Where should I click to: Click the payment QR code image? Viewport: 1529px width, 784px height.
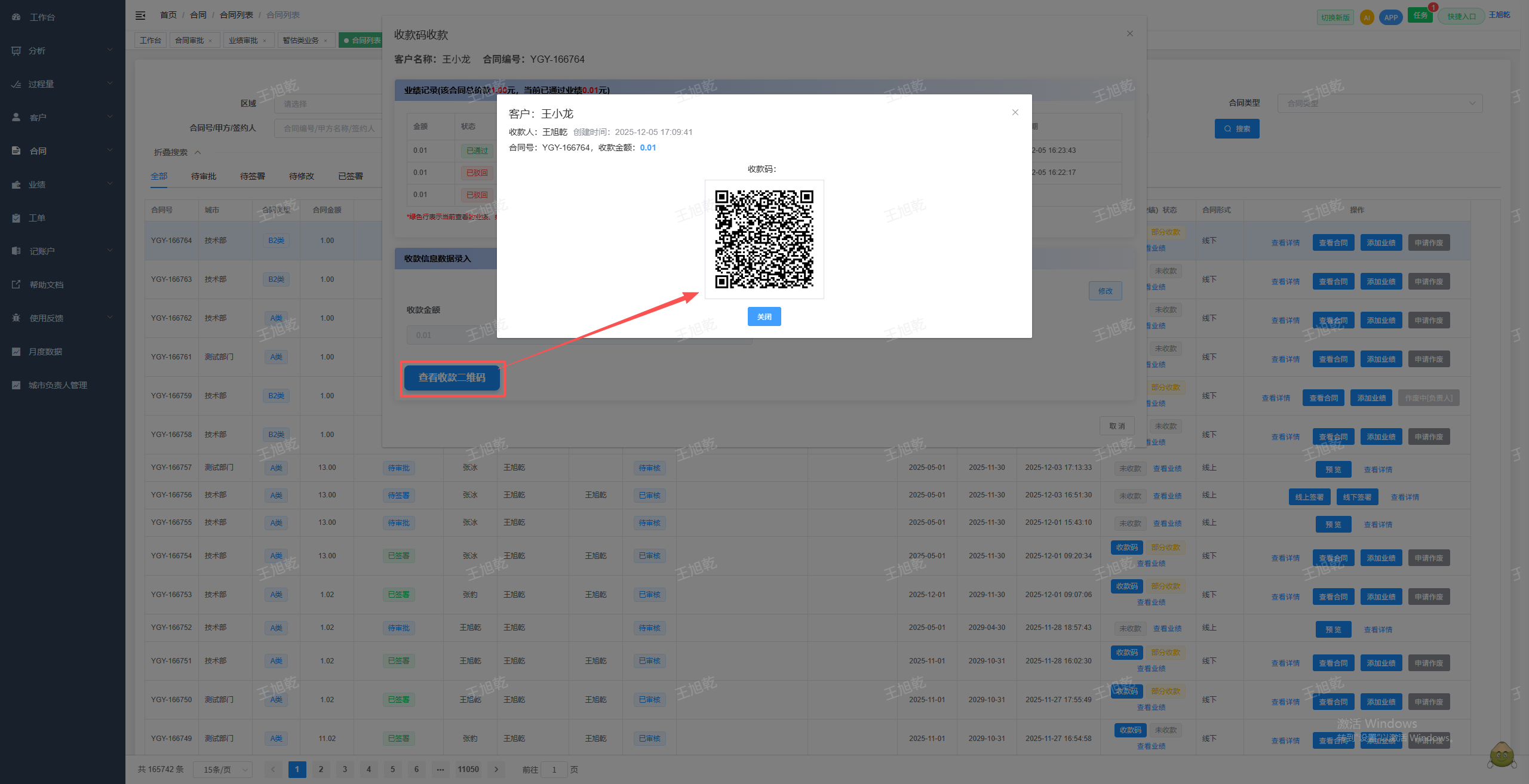tap(764, 239)
